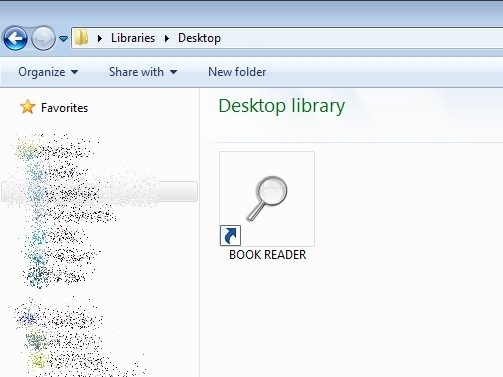Select Favorites in the navigation pane
The width and height of the screenshot is (503, 377).
65,108
